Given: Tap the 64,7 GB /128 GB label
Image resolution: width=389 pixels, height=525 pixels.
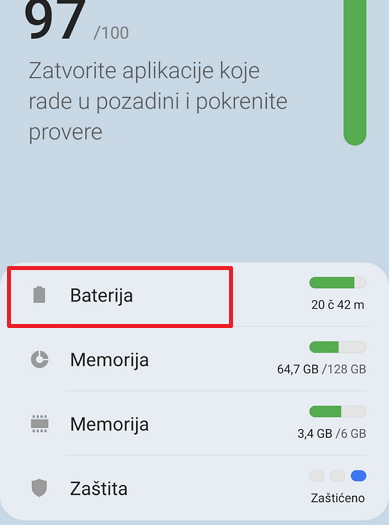Looking at the screenshot, I should click(x=322, y=369).
